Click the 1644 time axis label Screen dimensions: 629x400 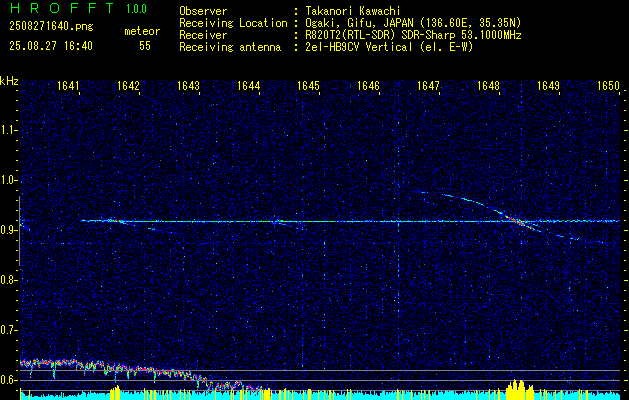248,86
